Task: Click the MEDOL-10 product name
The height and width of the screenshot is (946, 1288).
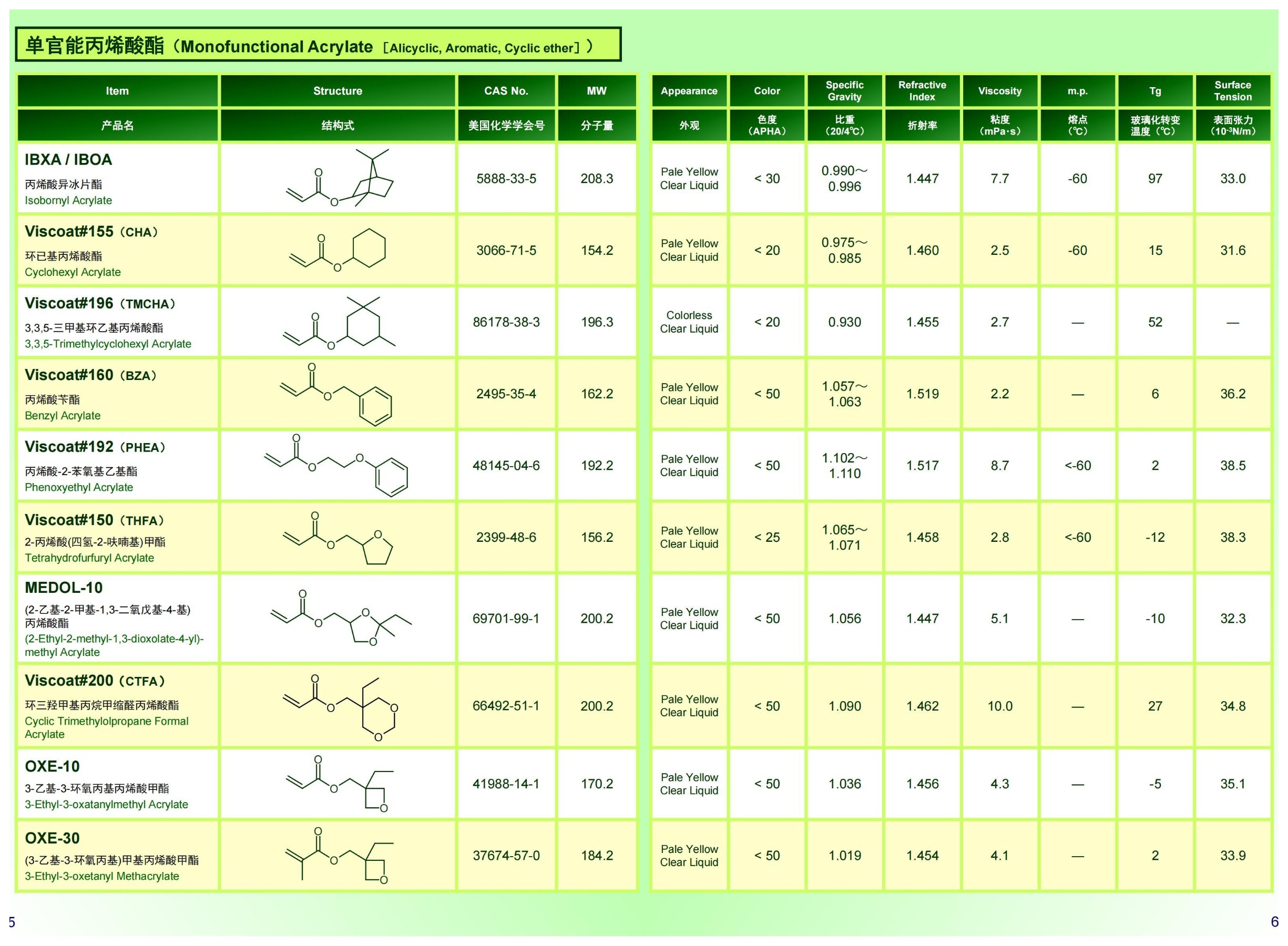Action: [64, 588]
